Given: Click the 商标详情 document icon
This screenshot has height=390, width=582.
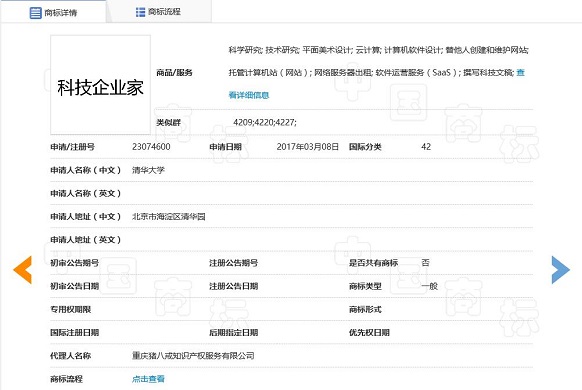Looking at the screenshot, I should [35, 13].
